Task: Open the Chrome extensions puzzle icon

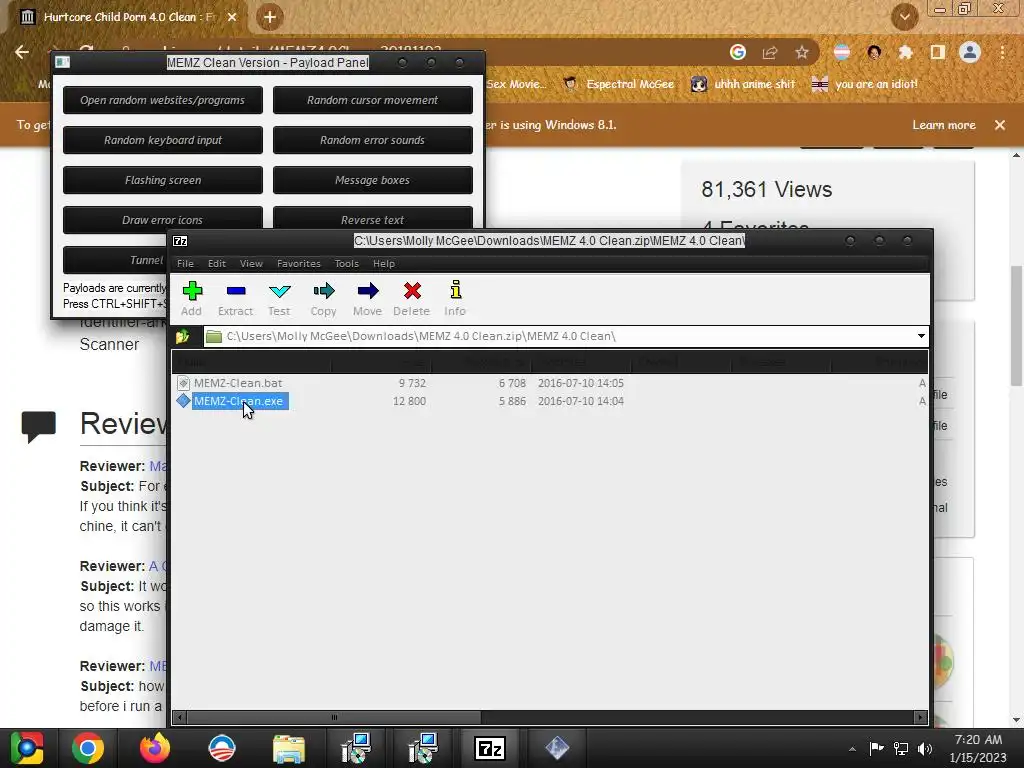Action: tap(905, 52)
